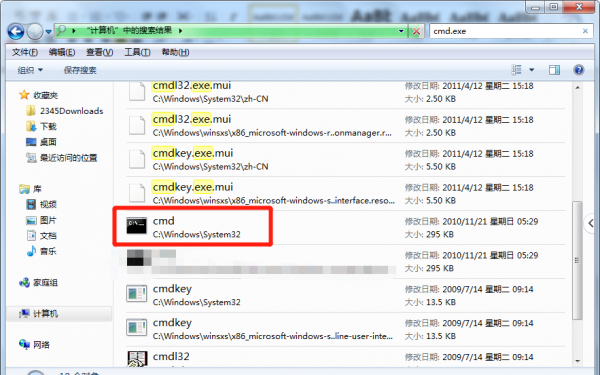Click the vertical scrollbar thumb
The width and height of the screenshot is (600, 375).
(x=577, y=261)
